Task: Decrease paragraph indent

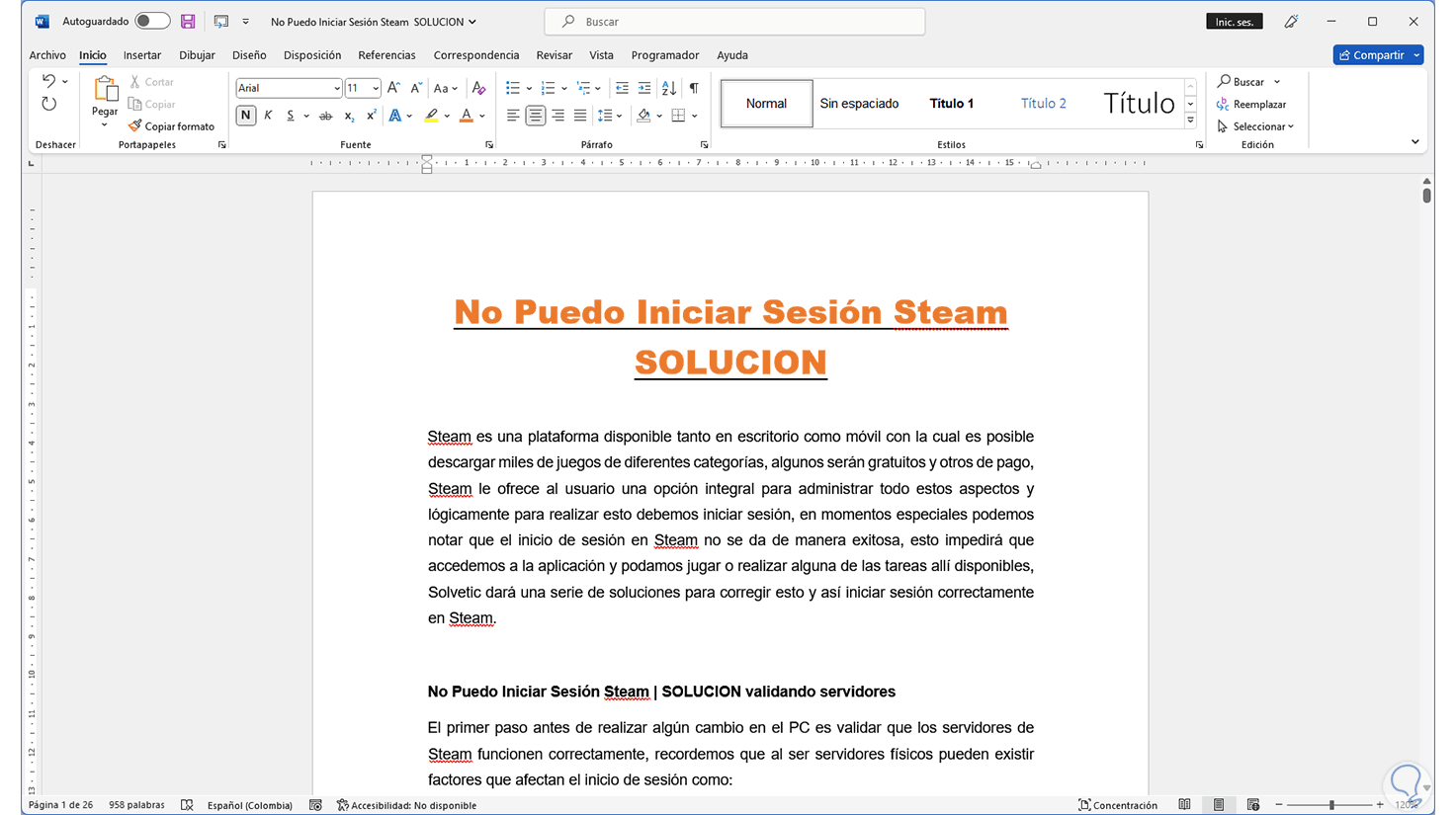Action: [622, 88]
